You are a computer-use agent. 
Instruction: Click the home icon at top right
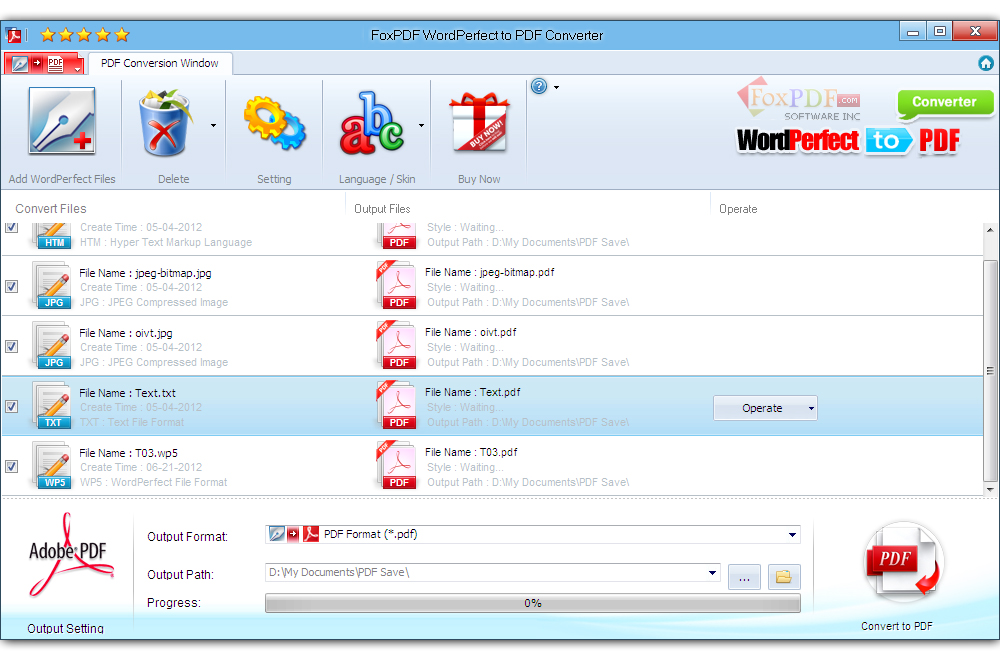(x=985, y=63)
